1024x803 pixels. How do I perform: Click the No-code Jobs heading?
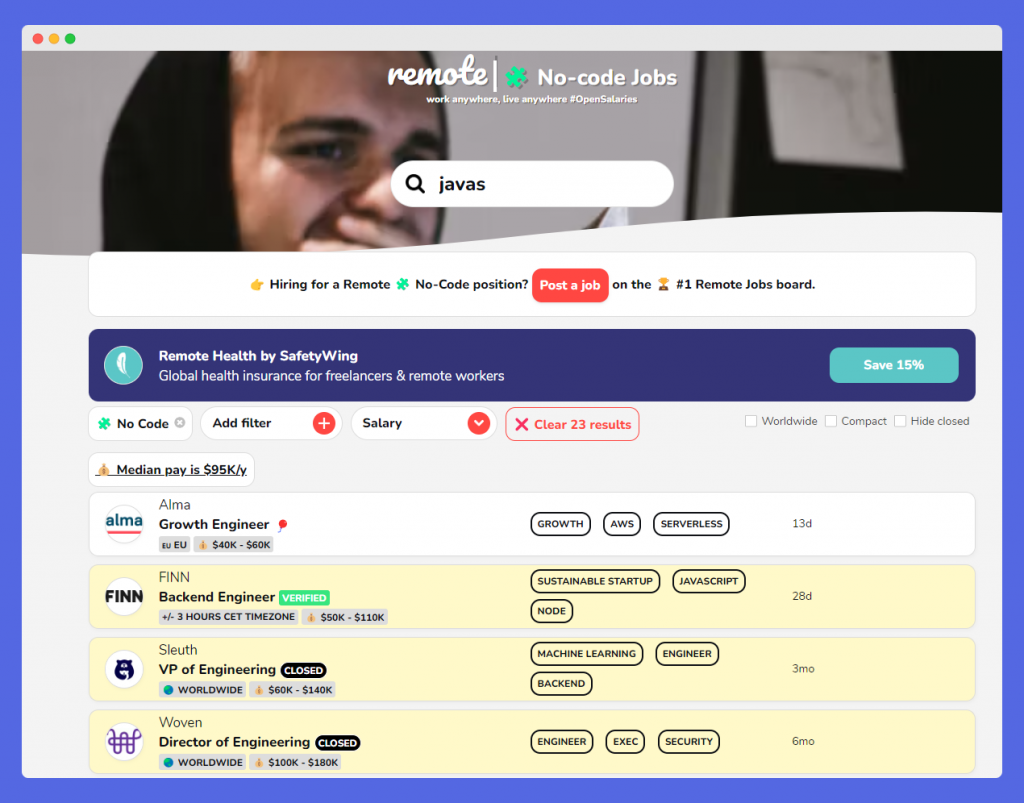pyautogui.click(x=607, y=78)
